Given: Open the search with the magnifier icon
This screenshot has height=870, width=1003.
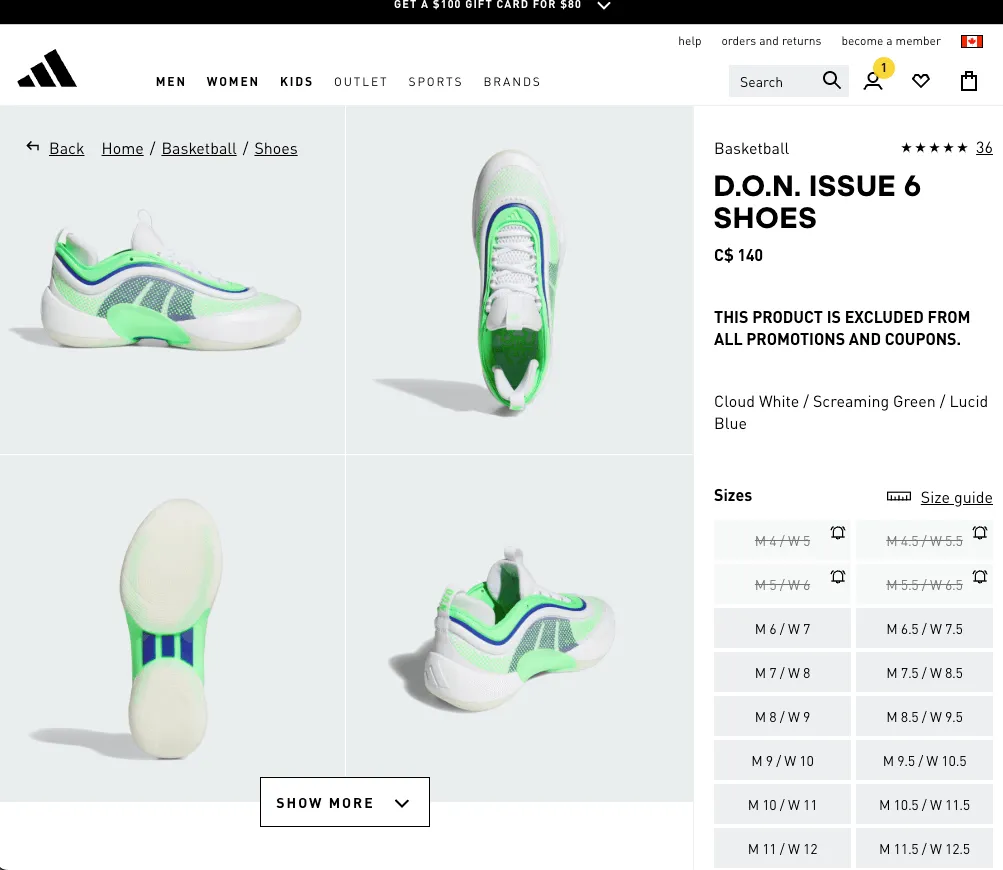Looking at the screenshot, I should coord(831,80).
